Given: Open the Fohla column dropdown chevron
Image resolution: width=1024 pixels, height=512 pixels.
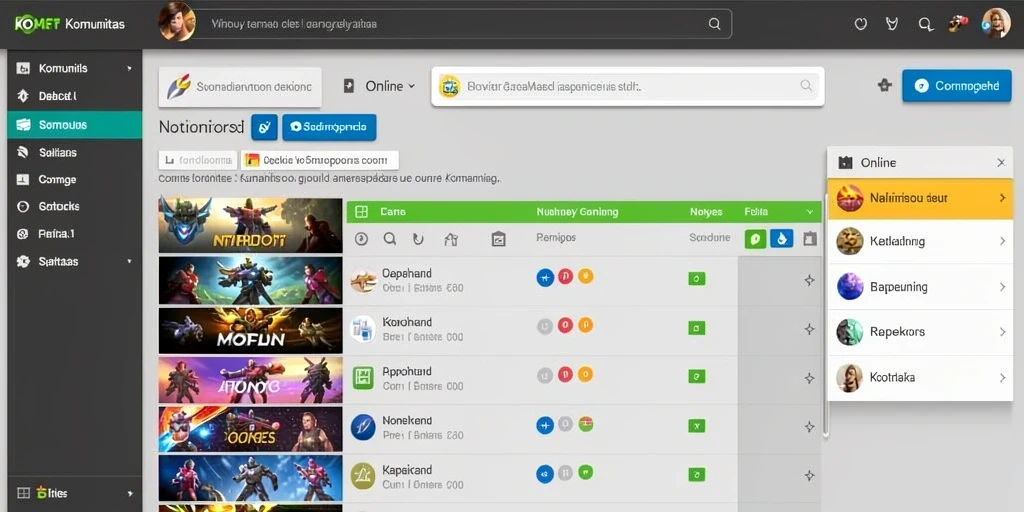Looking at the screenshot, I should (810, 212).
